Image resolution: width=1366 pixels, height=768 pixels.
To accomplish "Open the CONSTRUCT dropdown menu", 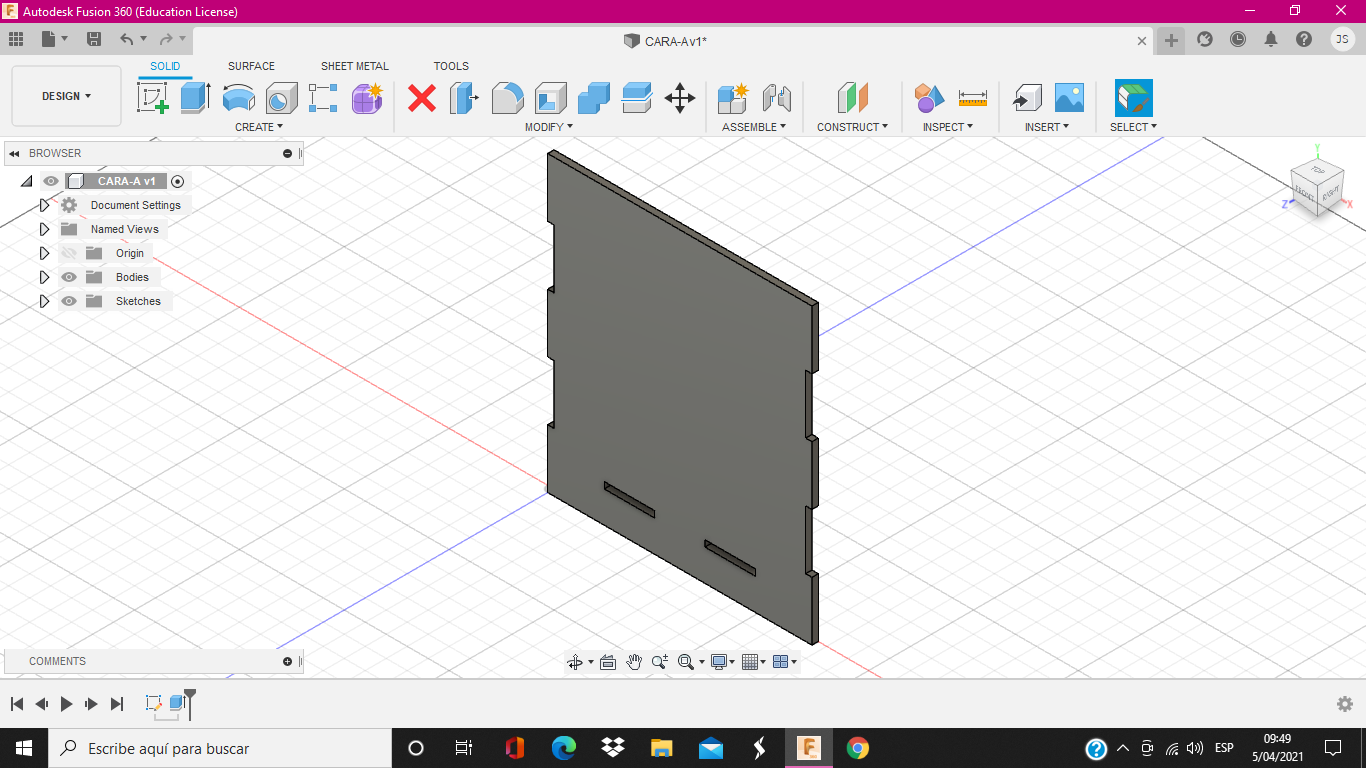I will click(852, 127).
